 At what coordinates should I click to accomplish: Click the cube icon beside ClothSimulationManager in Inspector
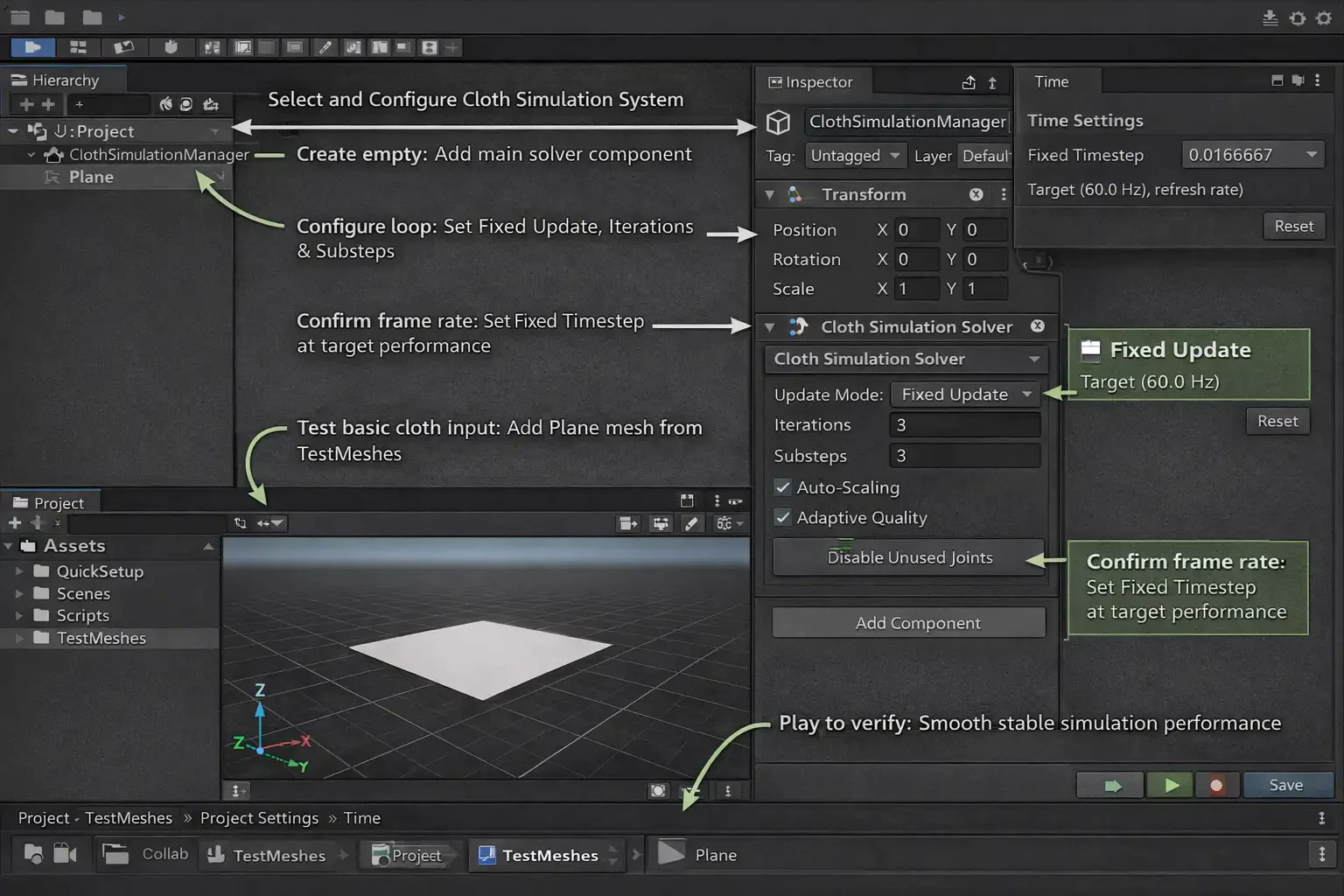point(778,122)
